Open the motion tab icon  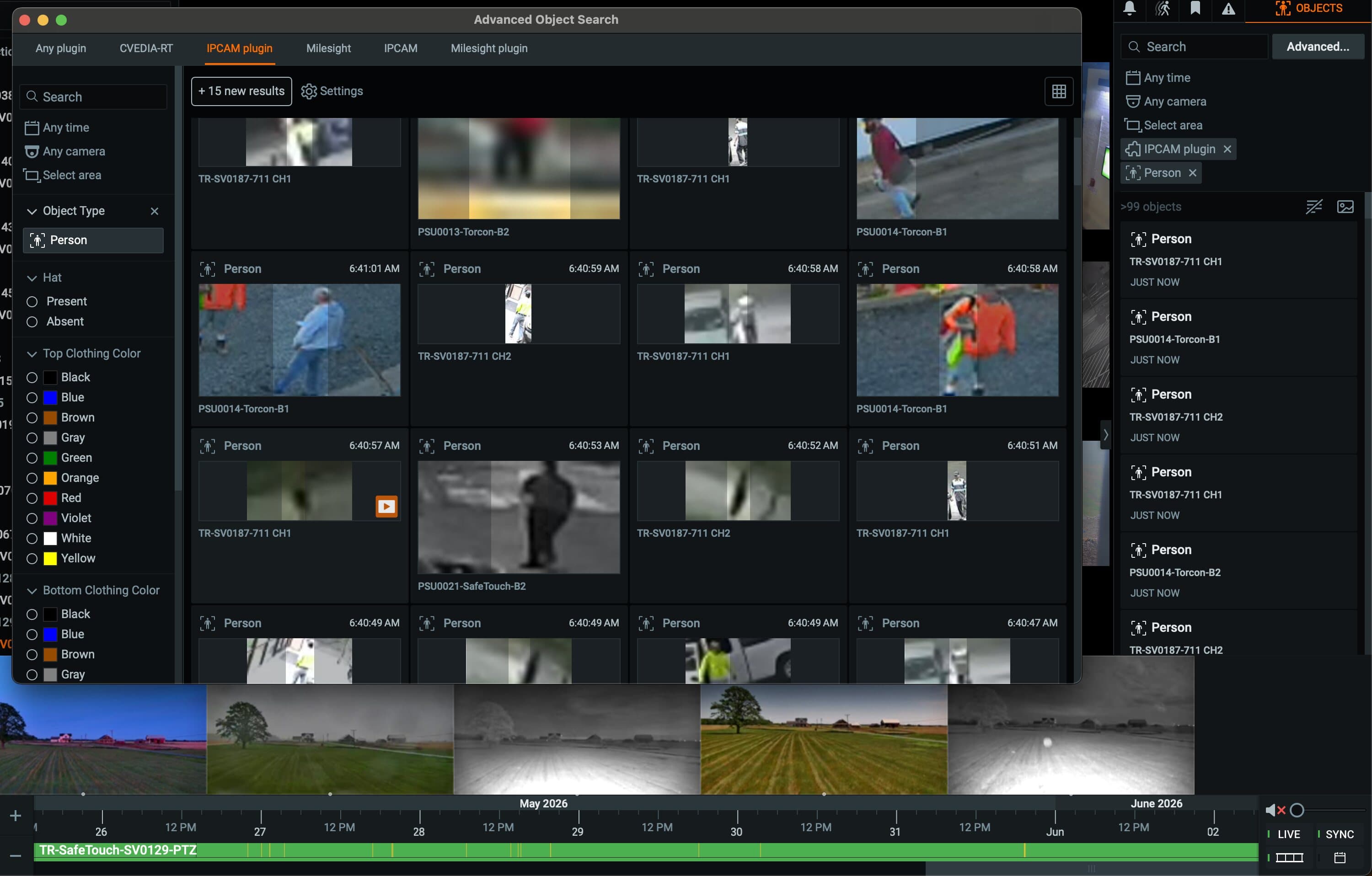1163,9
